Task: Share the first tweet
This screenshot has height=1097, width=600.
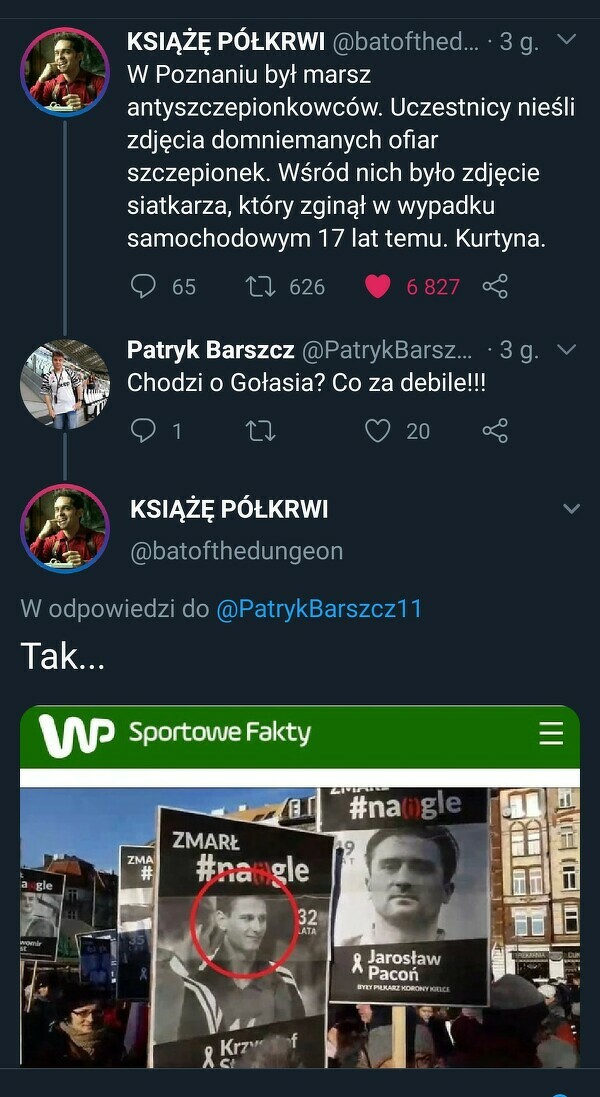Action: click(x=495, y=286)
